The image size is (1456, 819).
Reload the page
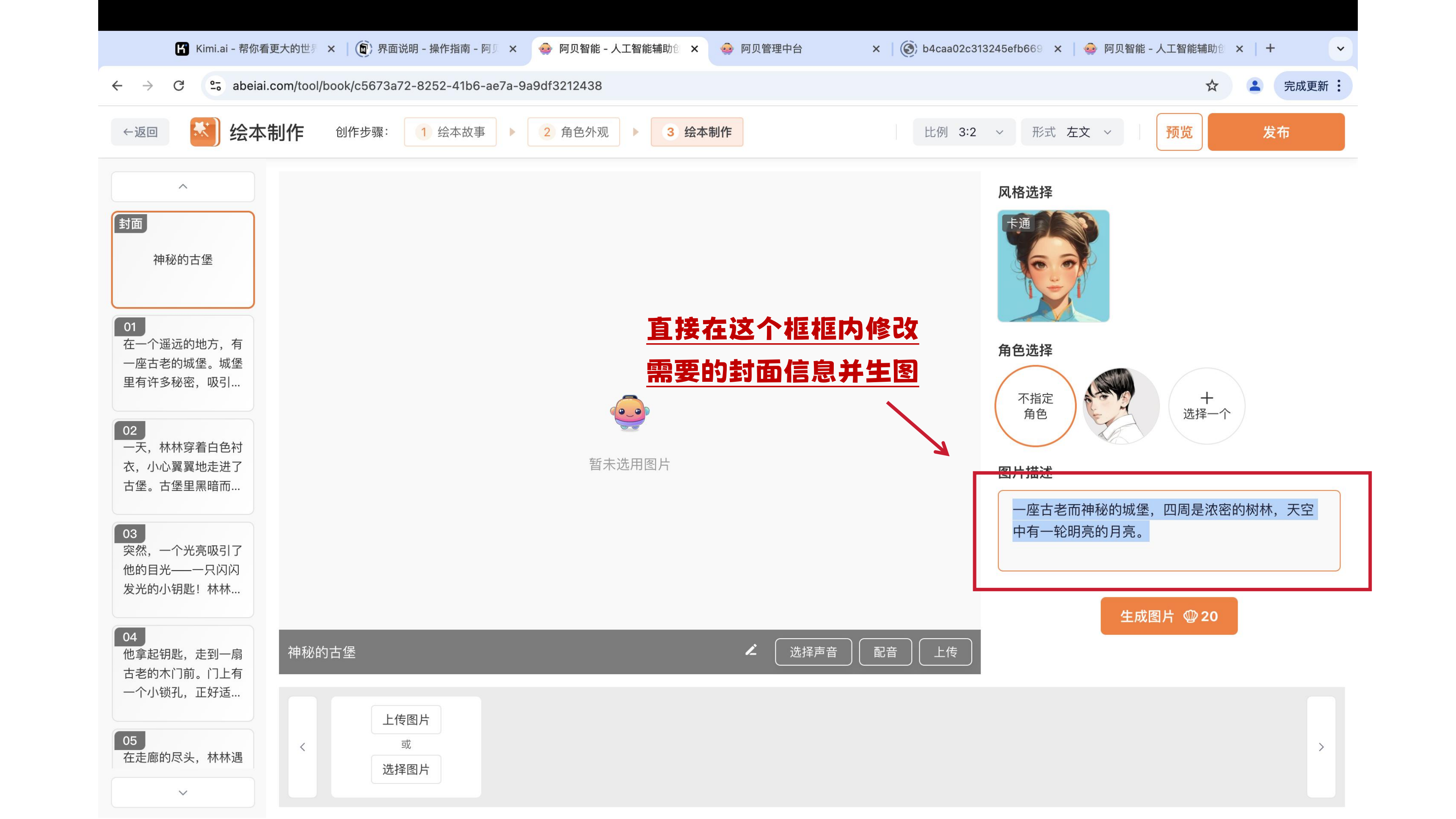[179, 86]
